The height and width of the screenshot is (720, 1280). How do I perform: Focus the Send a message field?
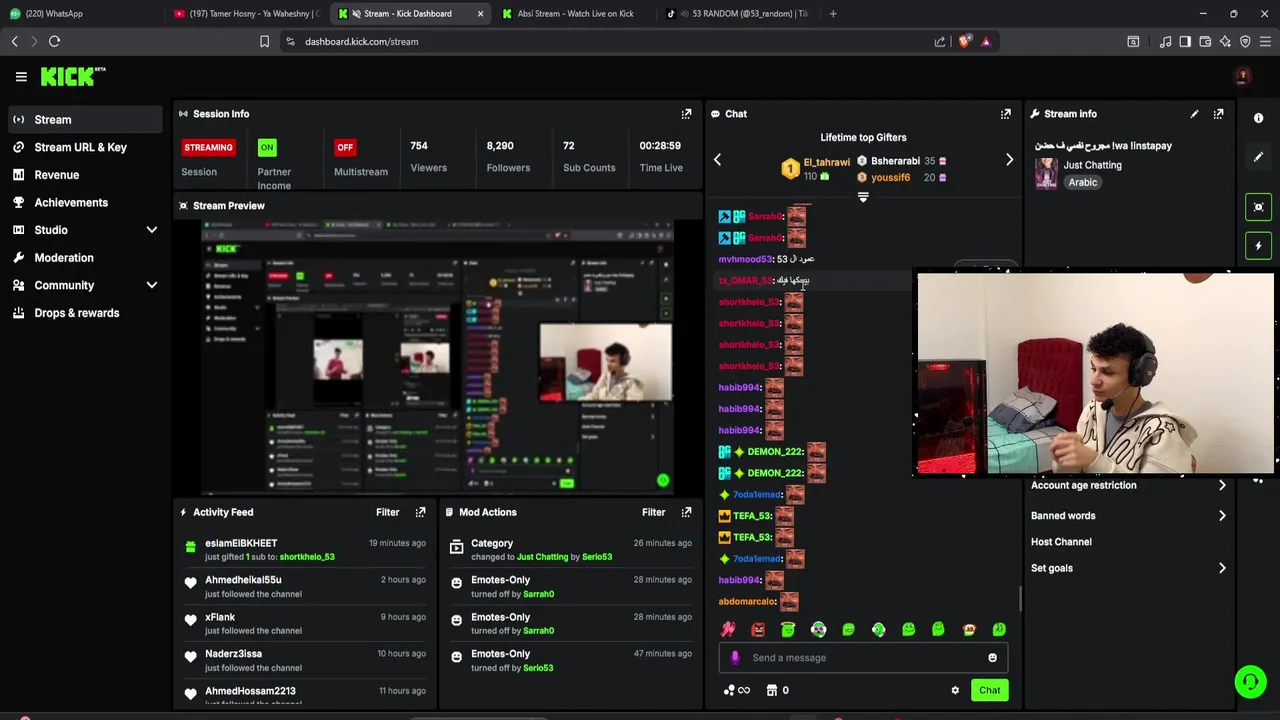[865, 658]
